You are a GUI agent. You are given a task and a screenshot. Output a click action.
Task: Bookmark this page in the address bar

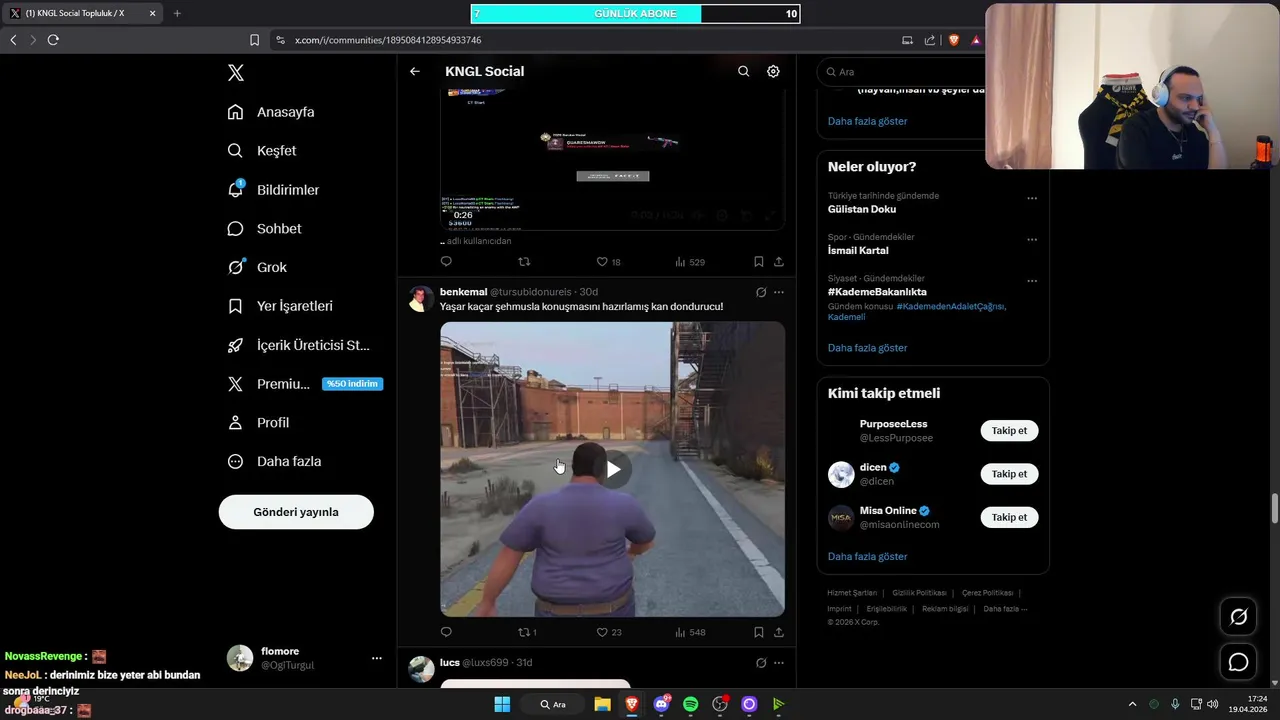click(254, 40)
